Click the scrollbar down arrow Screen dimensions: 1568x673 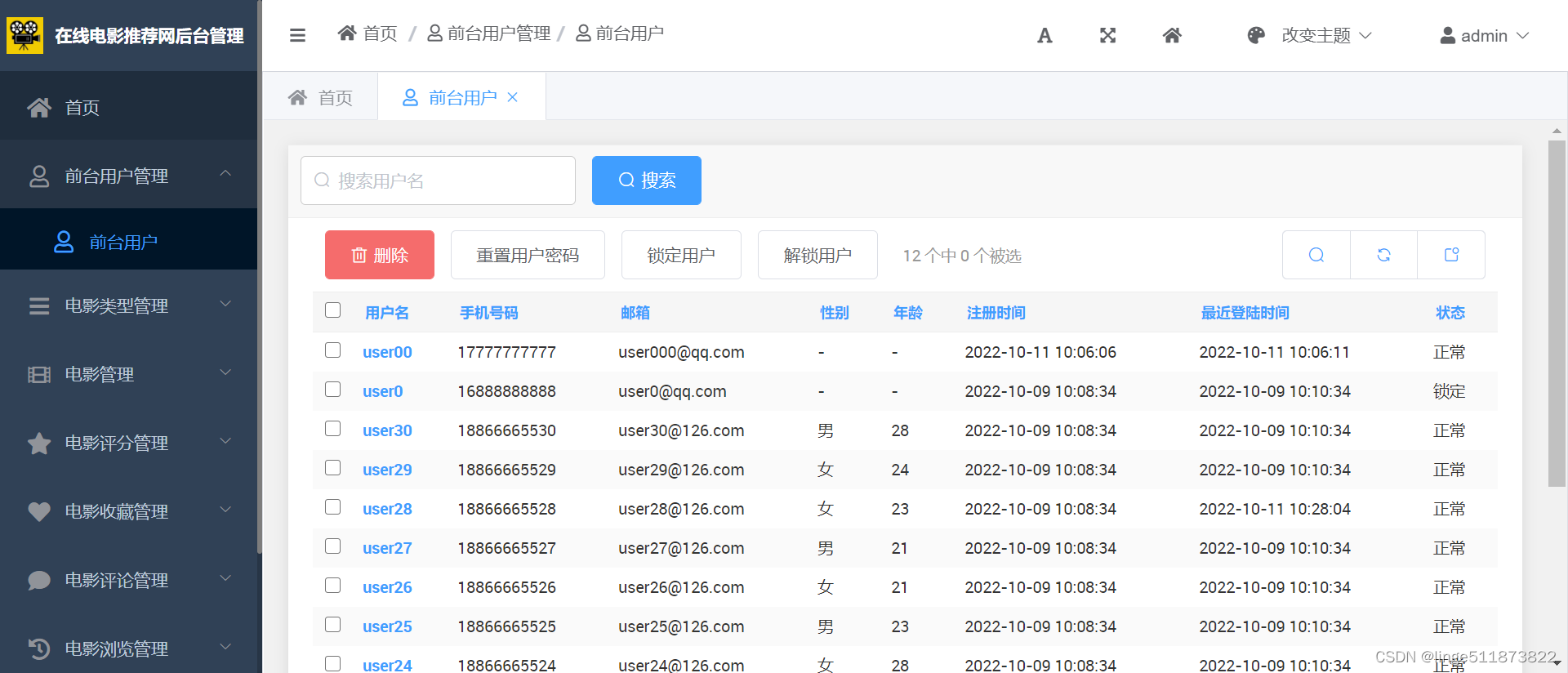1557,663
